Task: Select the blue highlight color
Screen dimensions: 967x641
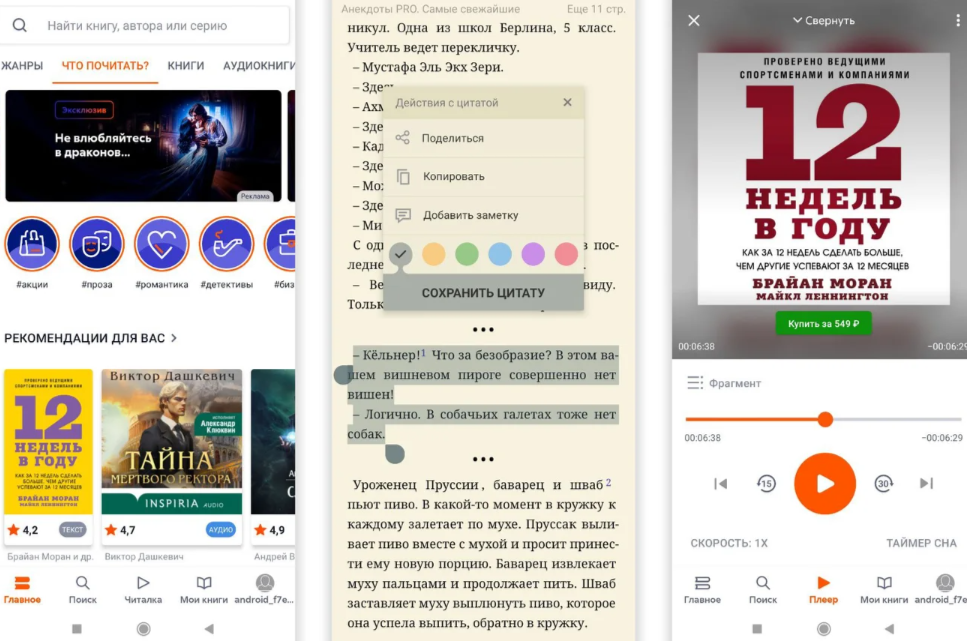Action: click(500, 254)
